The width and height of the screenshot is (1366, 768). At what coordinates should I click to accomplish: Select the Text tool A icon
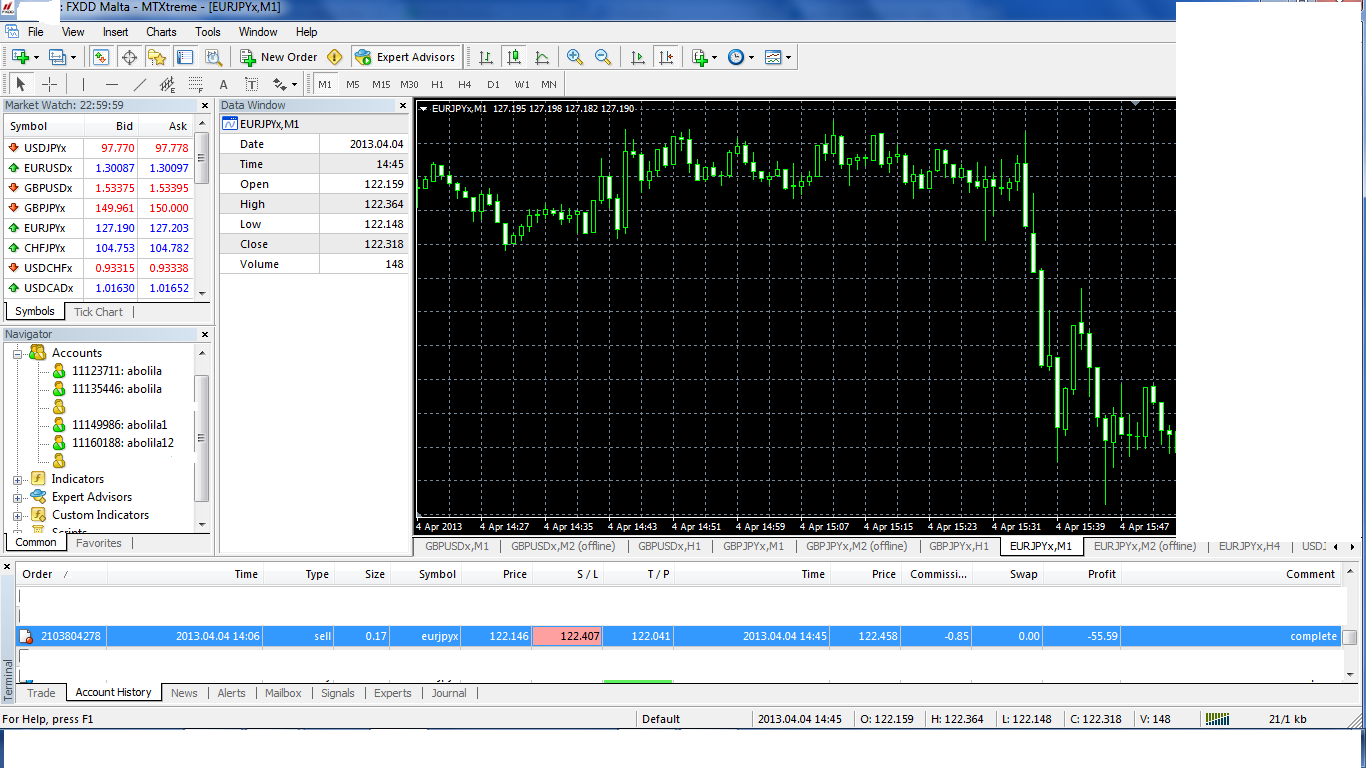click(x=223, y=84)
